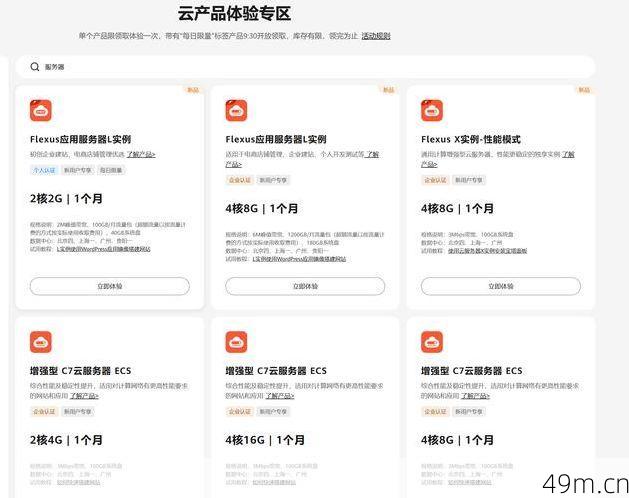Click cloud icon of C7 ECS 2核4G card
Viewport: 629px width, 498px height.
tap(41, 342)
